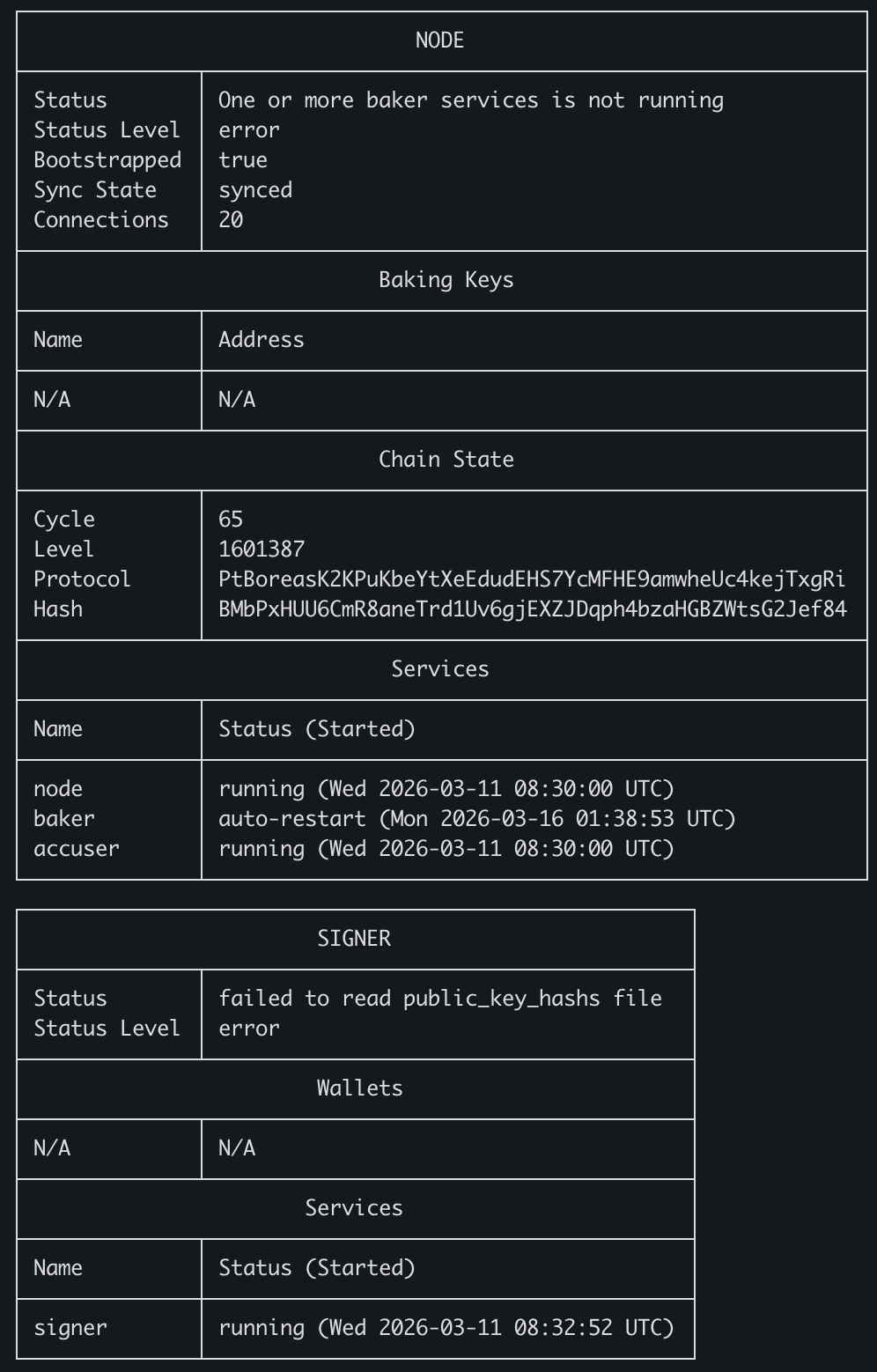Click the block hash starting with BMbPxHUU

point(532,609)
